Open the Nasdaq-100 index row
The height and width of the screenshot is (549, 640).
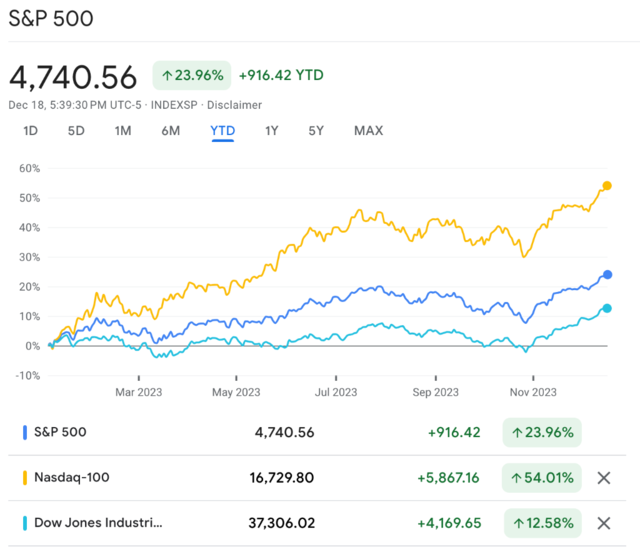[x=72, y=478]
